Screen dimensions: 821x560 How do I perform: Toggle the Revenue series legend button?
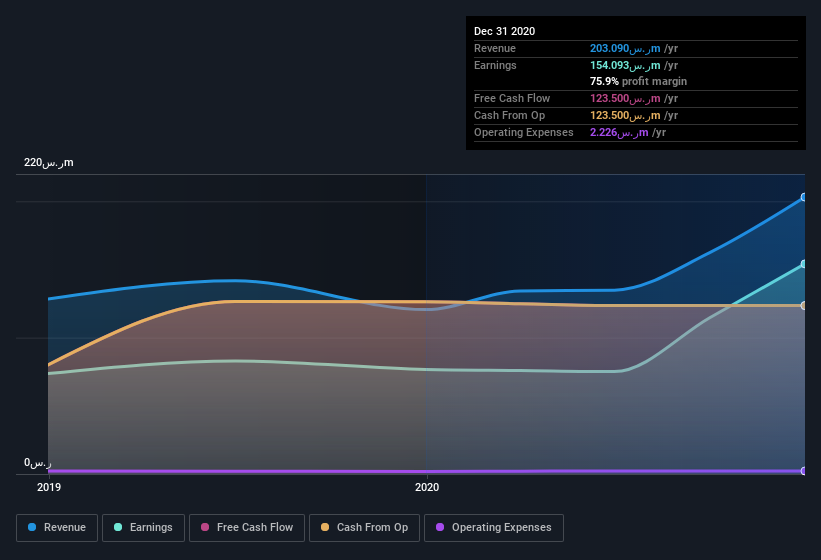tap(57, 528)
